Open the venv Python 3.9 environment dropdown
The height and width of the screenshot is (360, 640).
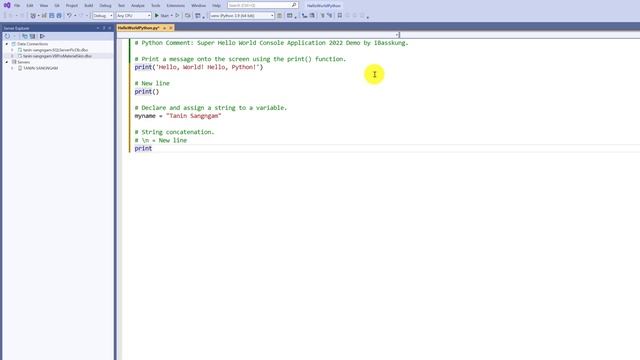(x=242, y=16)
